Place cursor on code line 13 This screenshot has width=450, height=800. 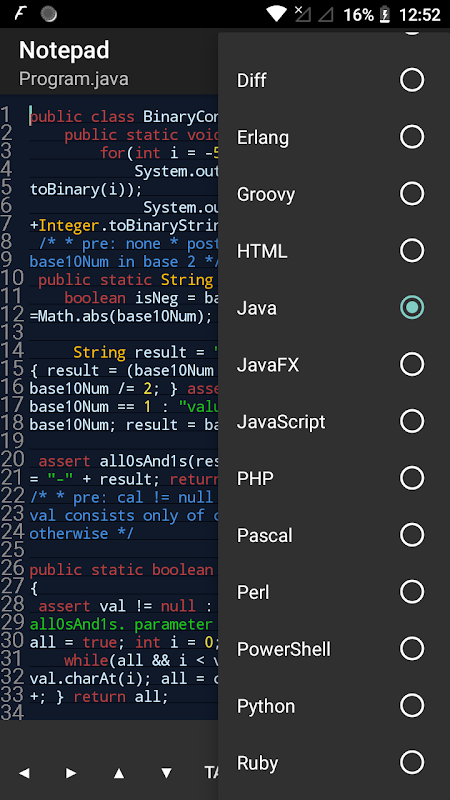point(123,334)
